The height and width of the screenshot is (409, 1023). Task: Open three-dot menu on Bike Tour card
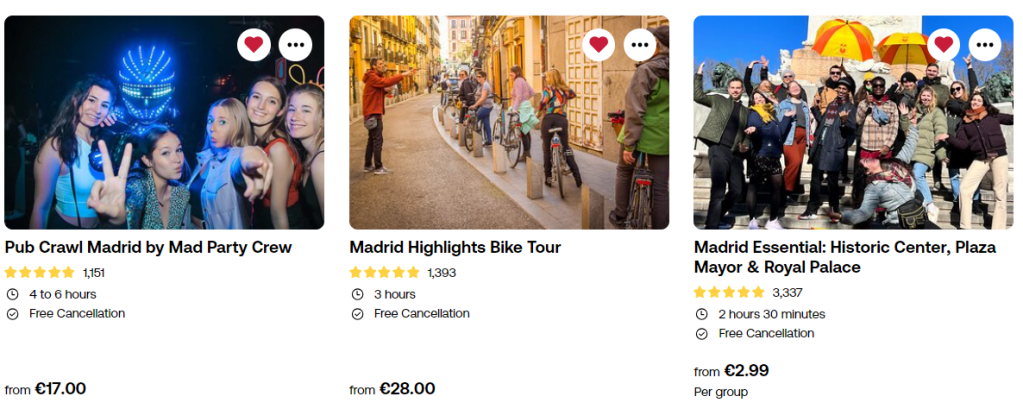coord(640,44)
